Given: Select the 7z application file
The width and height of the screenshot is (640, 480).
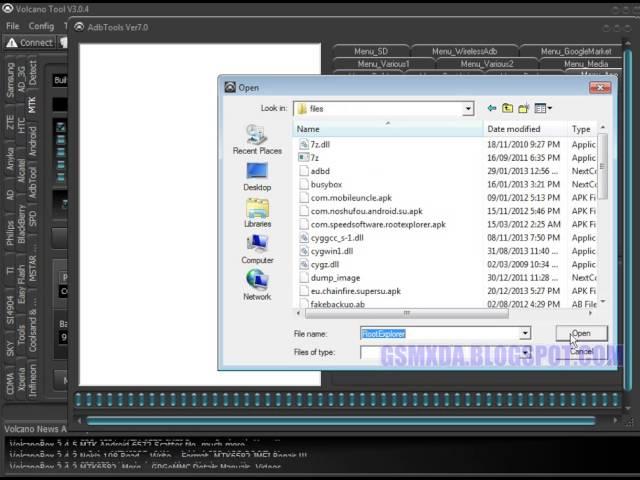Looking at the screenshot, I should [x=314, y=158].
